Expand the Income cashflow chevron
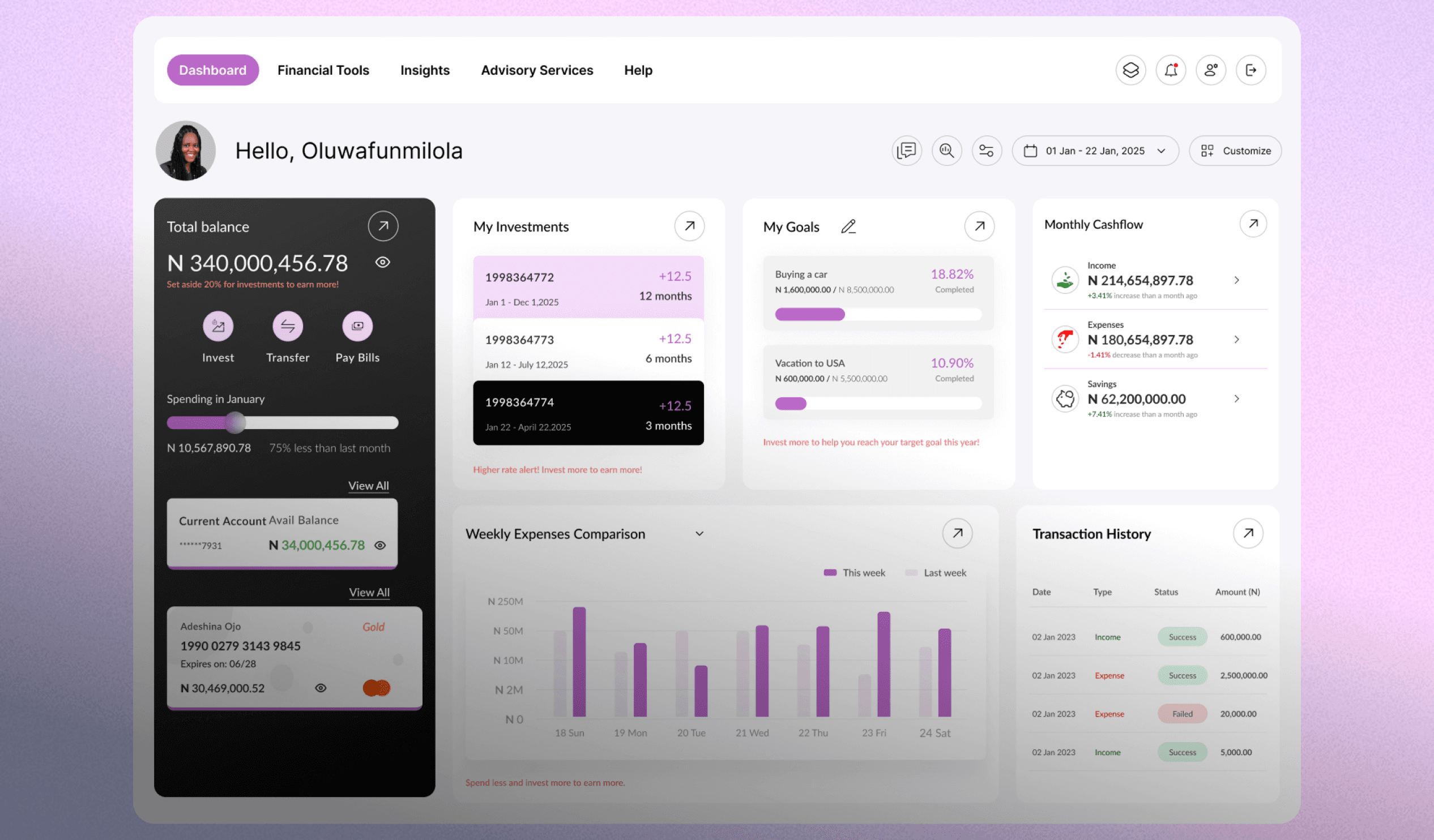The width and height of the screenshot is (1434, 840). pyautogui.click(x=1236, y=280)
